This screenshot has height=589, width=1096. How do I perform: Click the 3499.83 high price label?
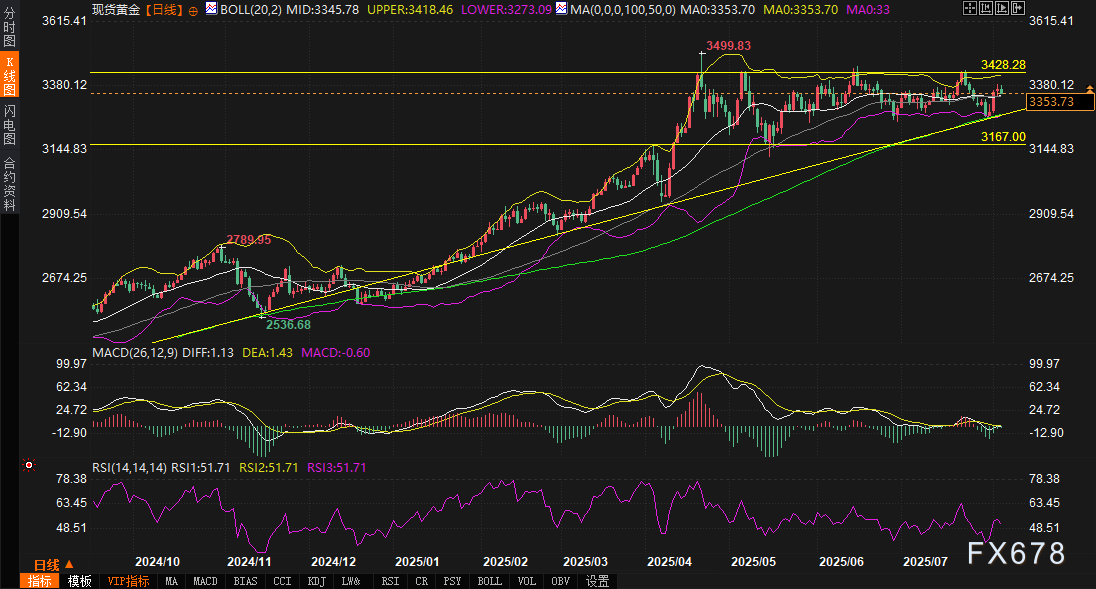coord(728,46)
